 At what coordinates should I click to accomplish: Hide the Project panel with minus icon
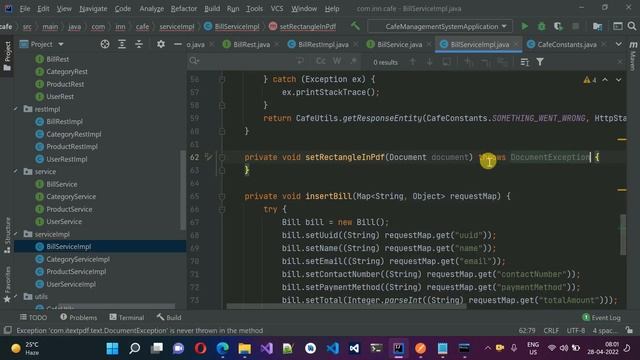(x=178, y=44)
